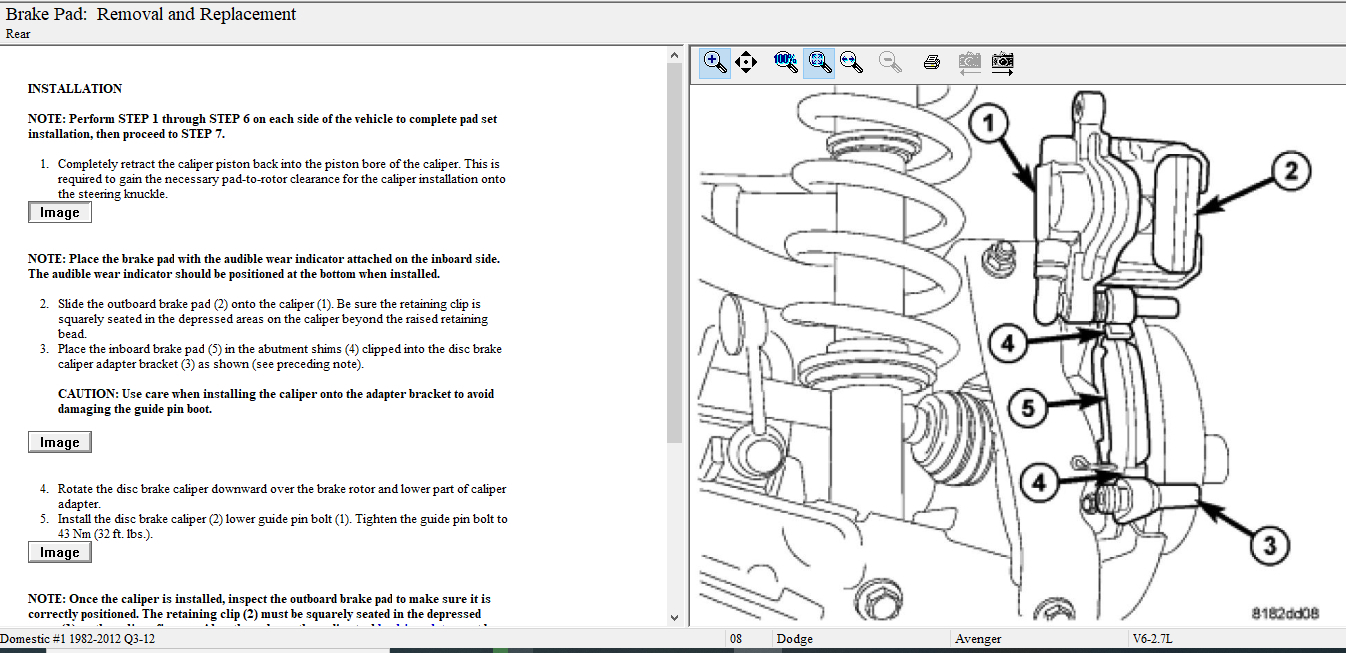
Task: Click the Avenger model field in status bar
Action: pos(977,639)
